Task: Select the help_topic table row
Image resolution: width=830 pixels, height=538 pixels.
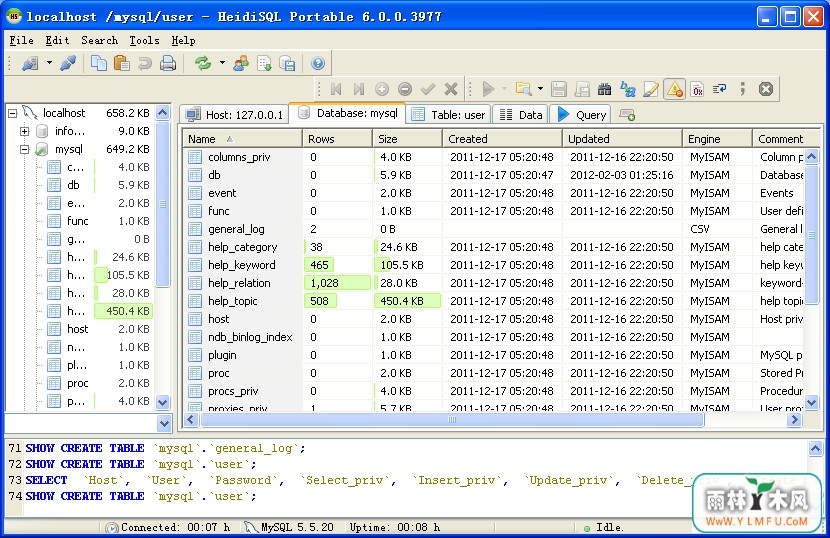Action: click(x=493, y=301)
